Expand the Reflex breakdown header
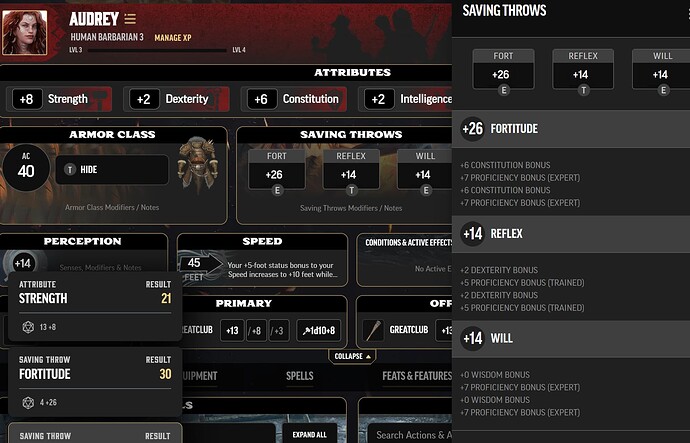 point(571,234)
